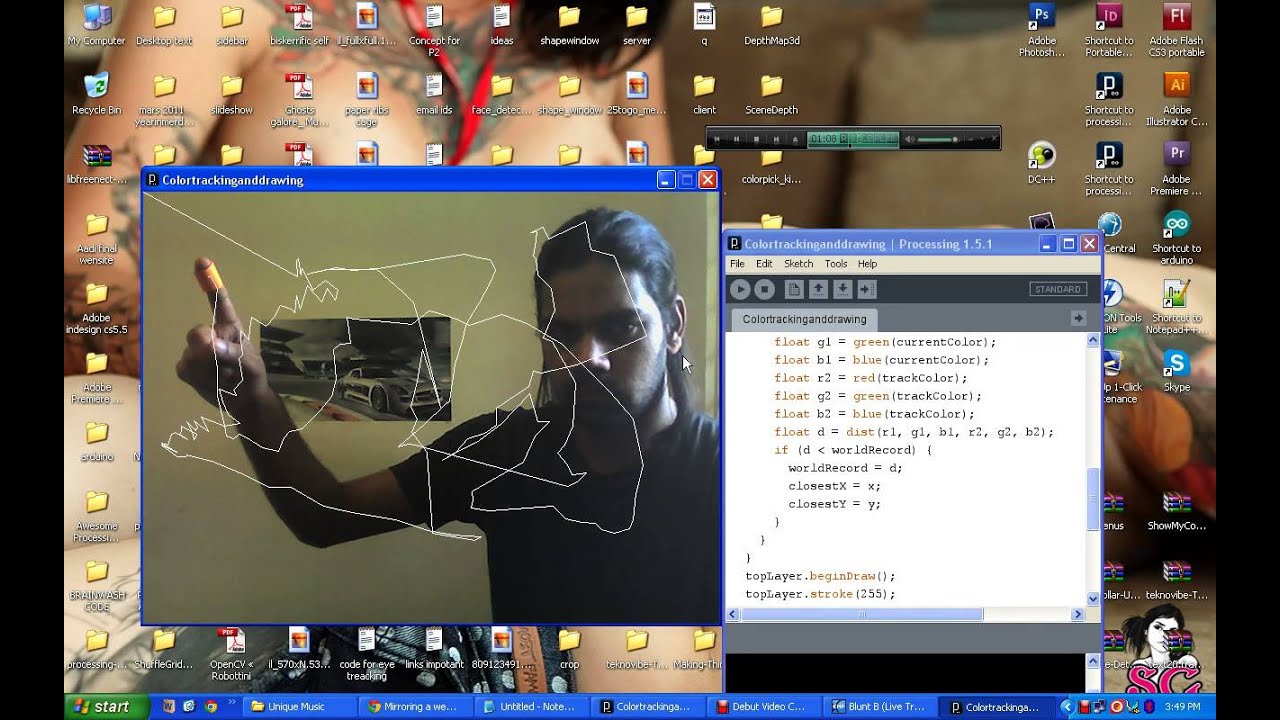Click the line 'worldRecord = d;' in editor
This screenshot has height=720, width=1280.
[x=845, y=468]
